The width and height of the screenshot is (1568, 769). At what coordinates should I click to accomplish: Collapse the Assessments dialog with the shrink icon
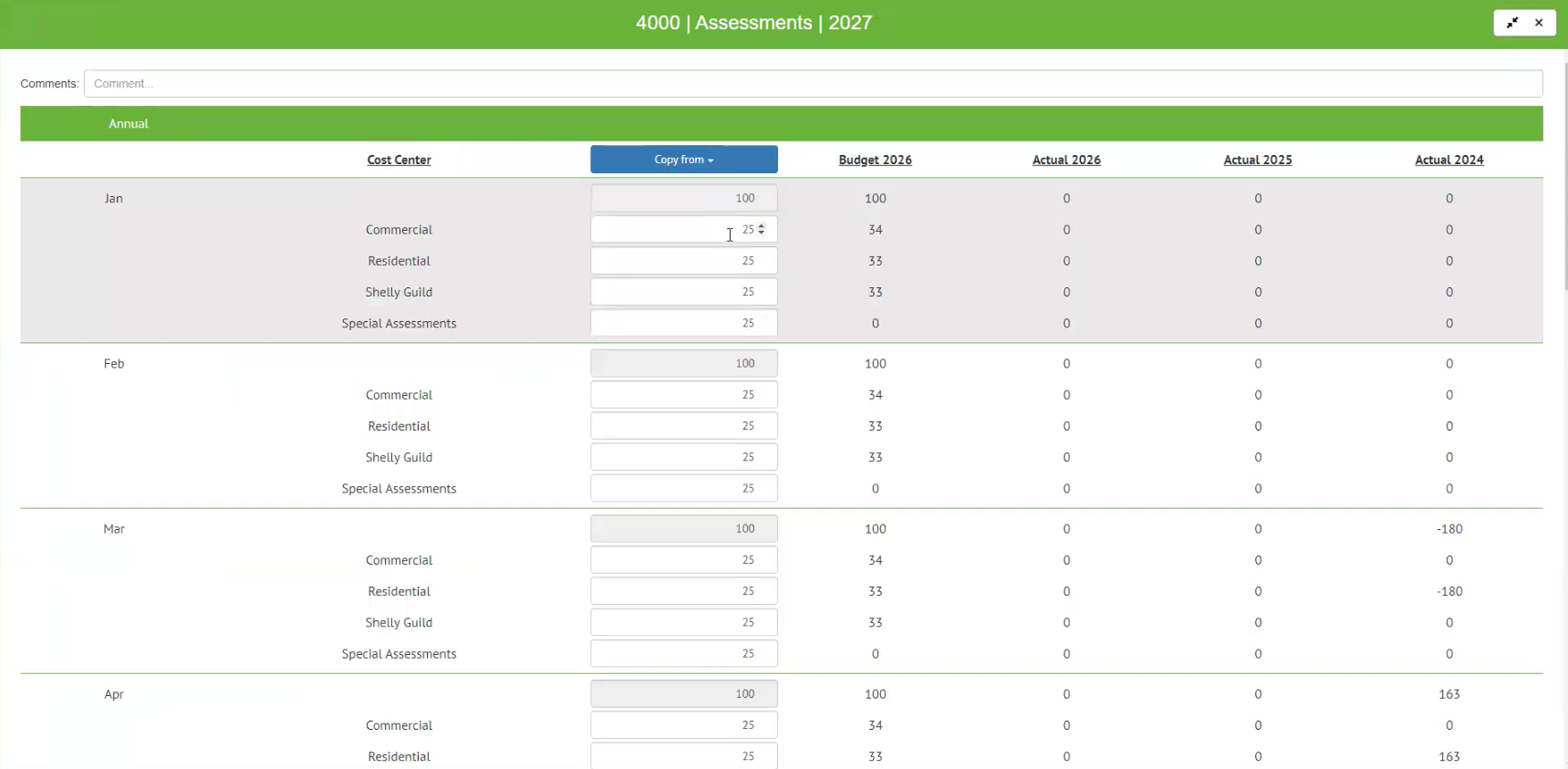click(x=1511, y=23)
